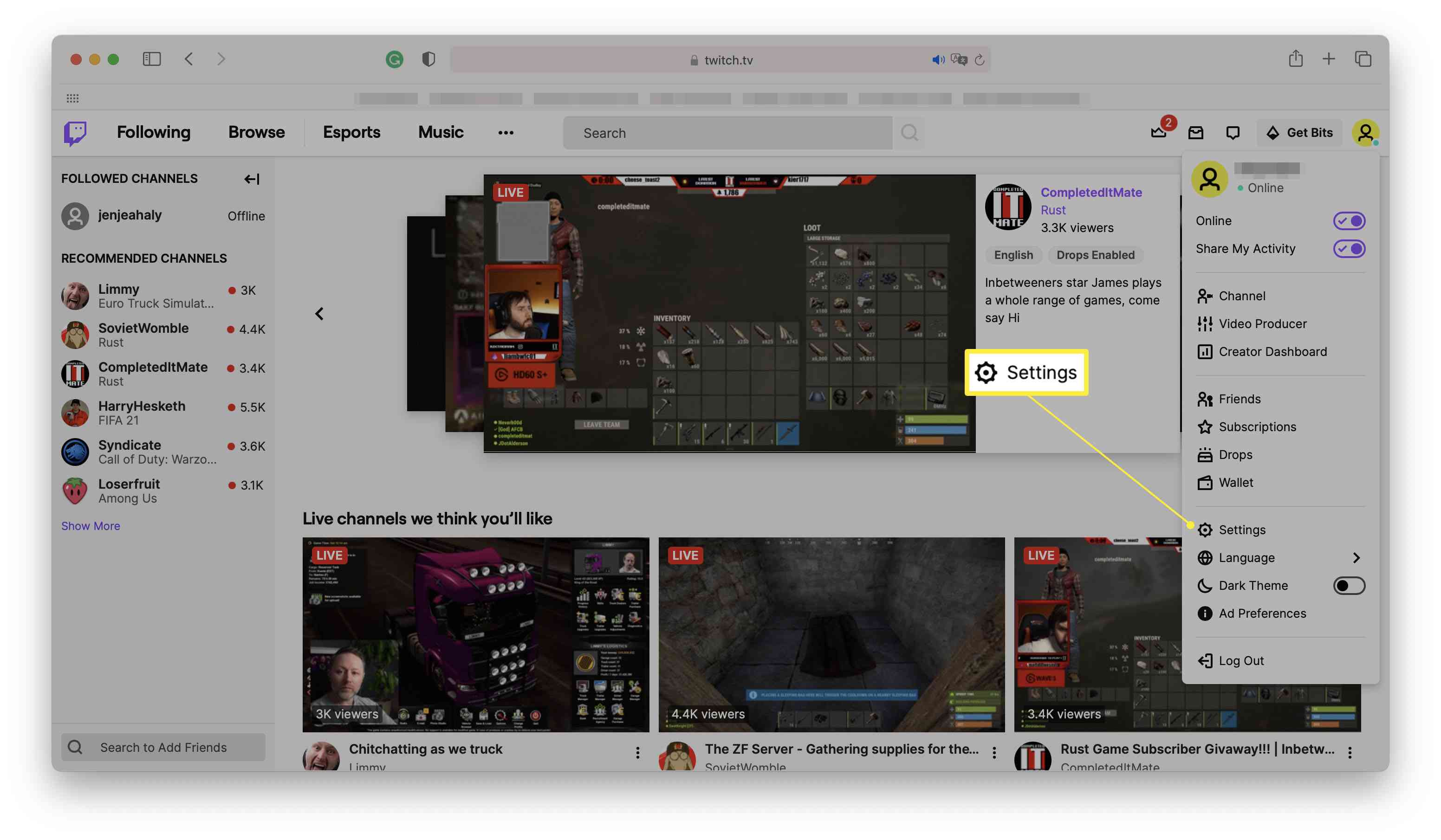Click the English tag
Viewport: 1441px width, 840px height.
pyautogui.click(x=1013, y=255)
